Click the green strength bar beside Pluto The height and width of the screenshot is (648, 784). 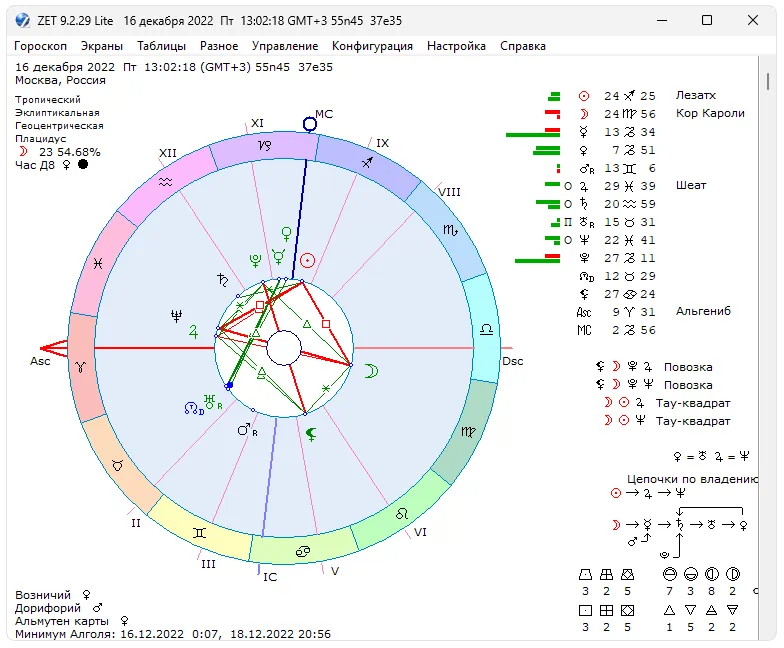coord(537,260)
